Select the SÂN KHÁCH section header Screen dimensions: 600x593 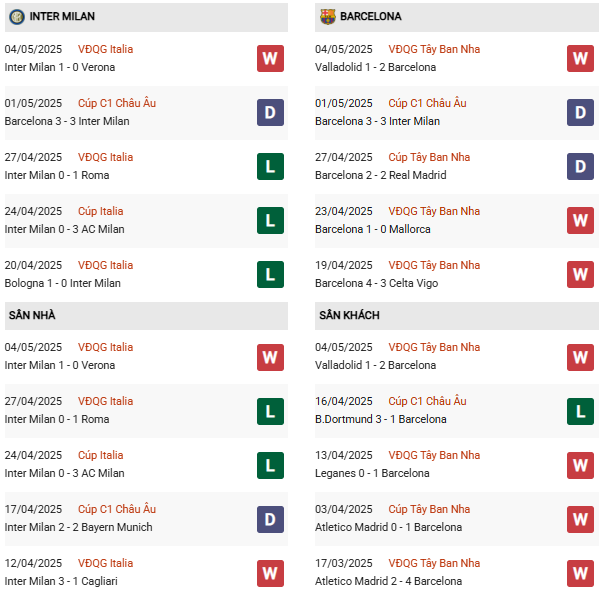coord(349,315)
